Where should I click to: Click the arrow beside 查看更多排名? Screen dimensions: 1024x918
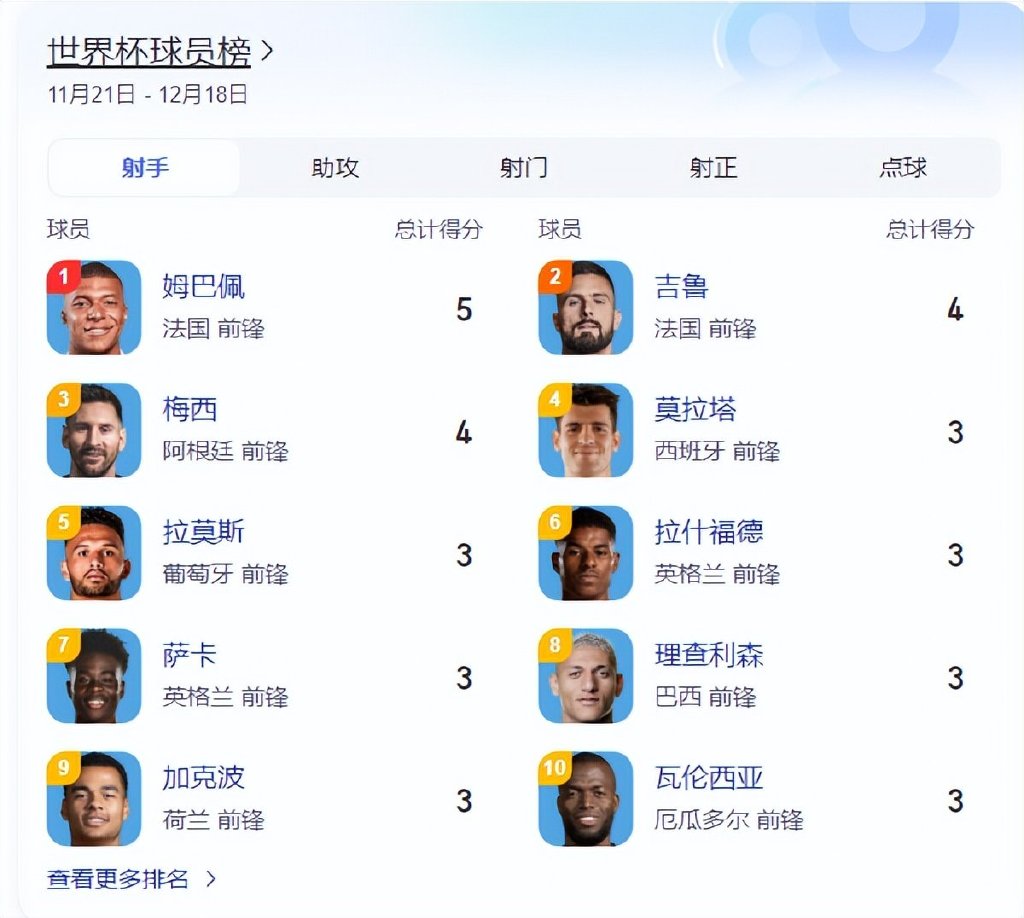click(211, 879)
